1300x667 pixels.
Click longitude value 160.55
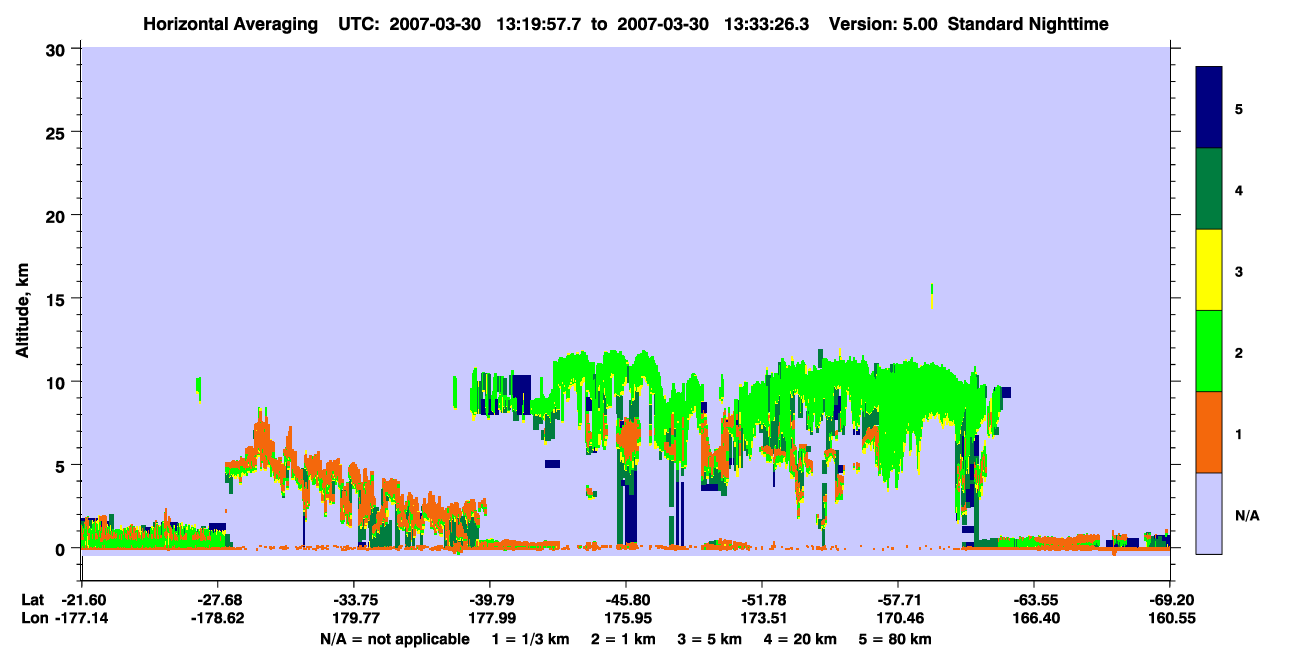pyautogui.click(x=1170, y=618)
